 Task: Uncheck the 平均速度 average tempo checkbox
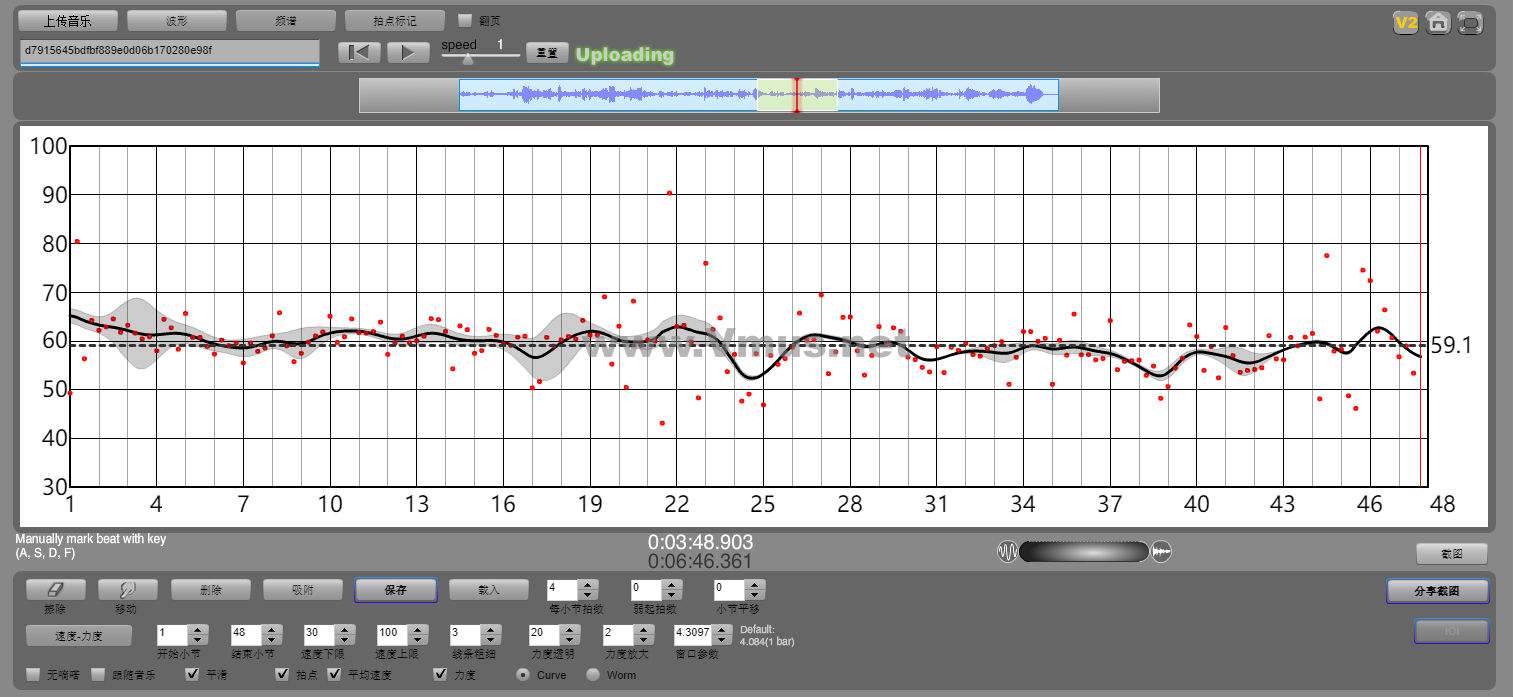pos(334,675)
